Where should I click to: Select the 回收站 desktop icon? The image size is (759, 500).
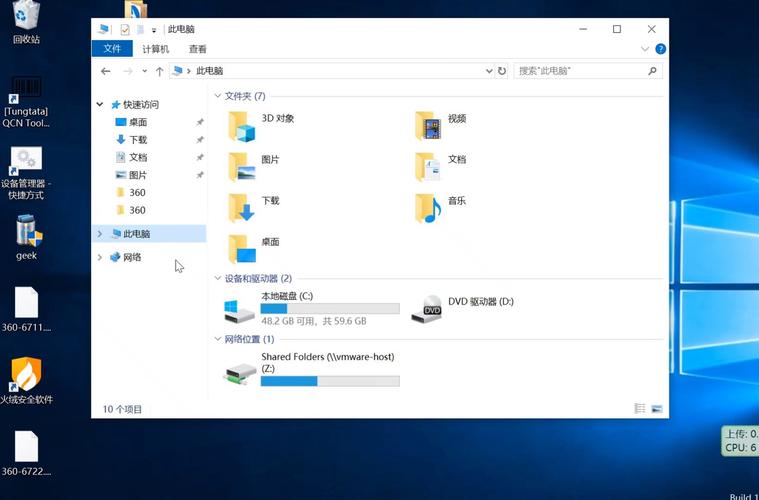click(27, 17)
